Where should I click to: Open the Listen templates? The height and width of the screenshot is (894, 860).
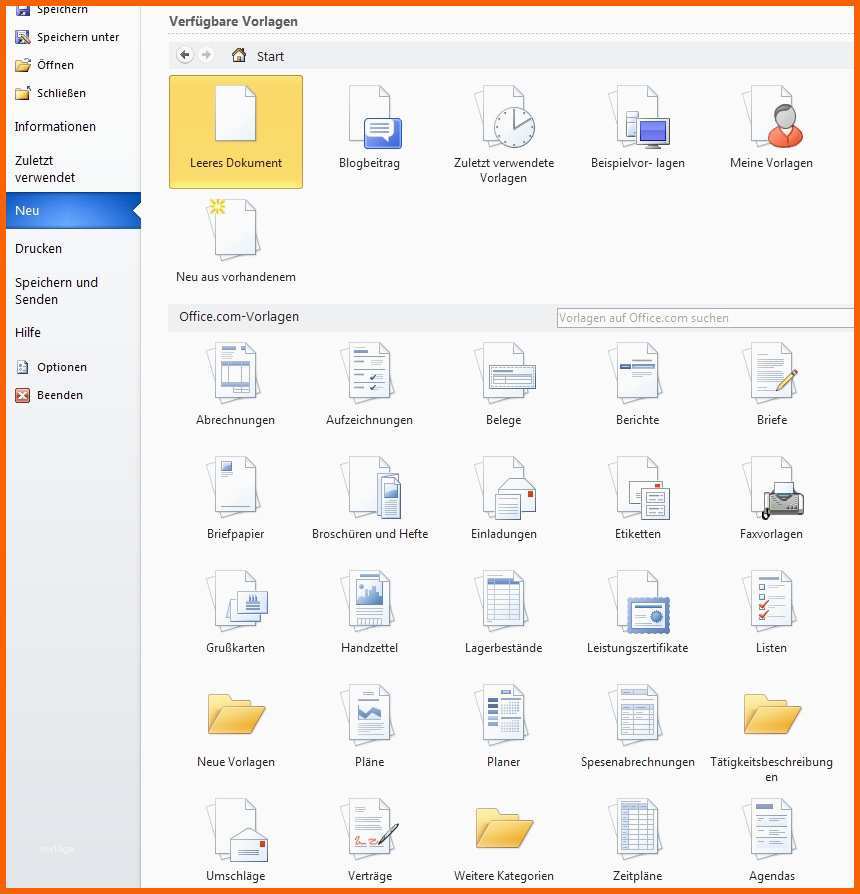point(771,612)
